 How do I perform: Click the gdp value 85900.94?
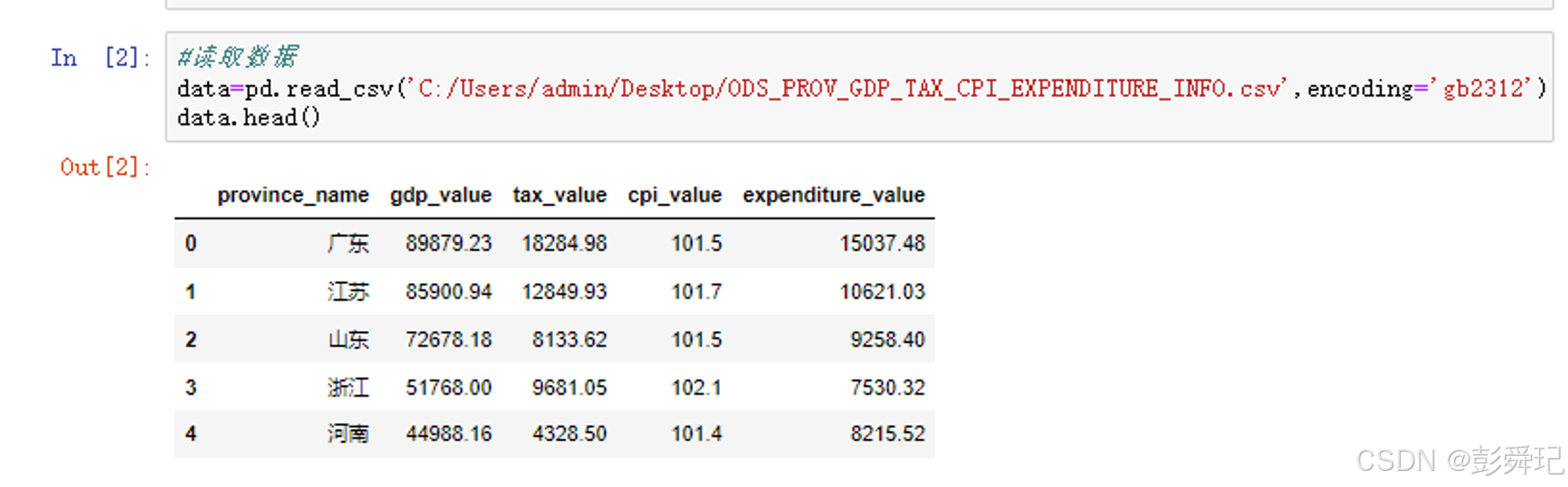448,292
